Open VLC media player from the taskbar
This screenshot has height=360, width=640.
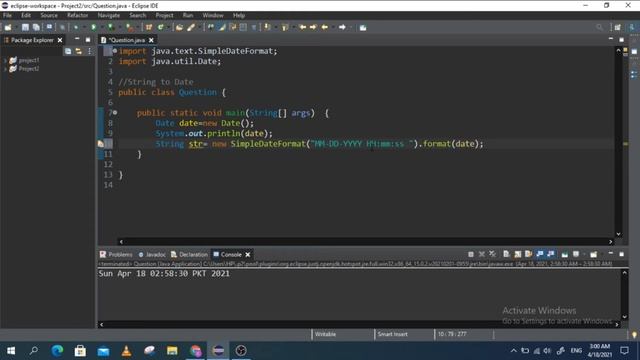tap(127, 351)
